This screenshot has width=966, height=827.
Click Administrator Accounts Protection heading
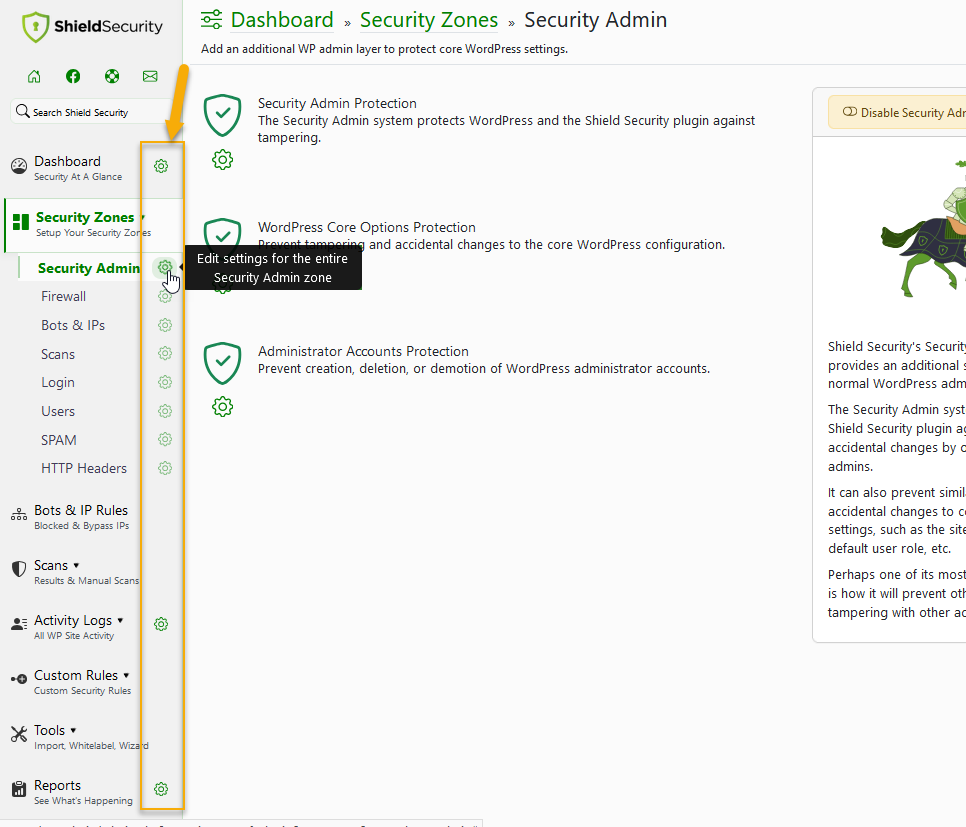pyautogui.click(x=363, y=351)
